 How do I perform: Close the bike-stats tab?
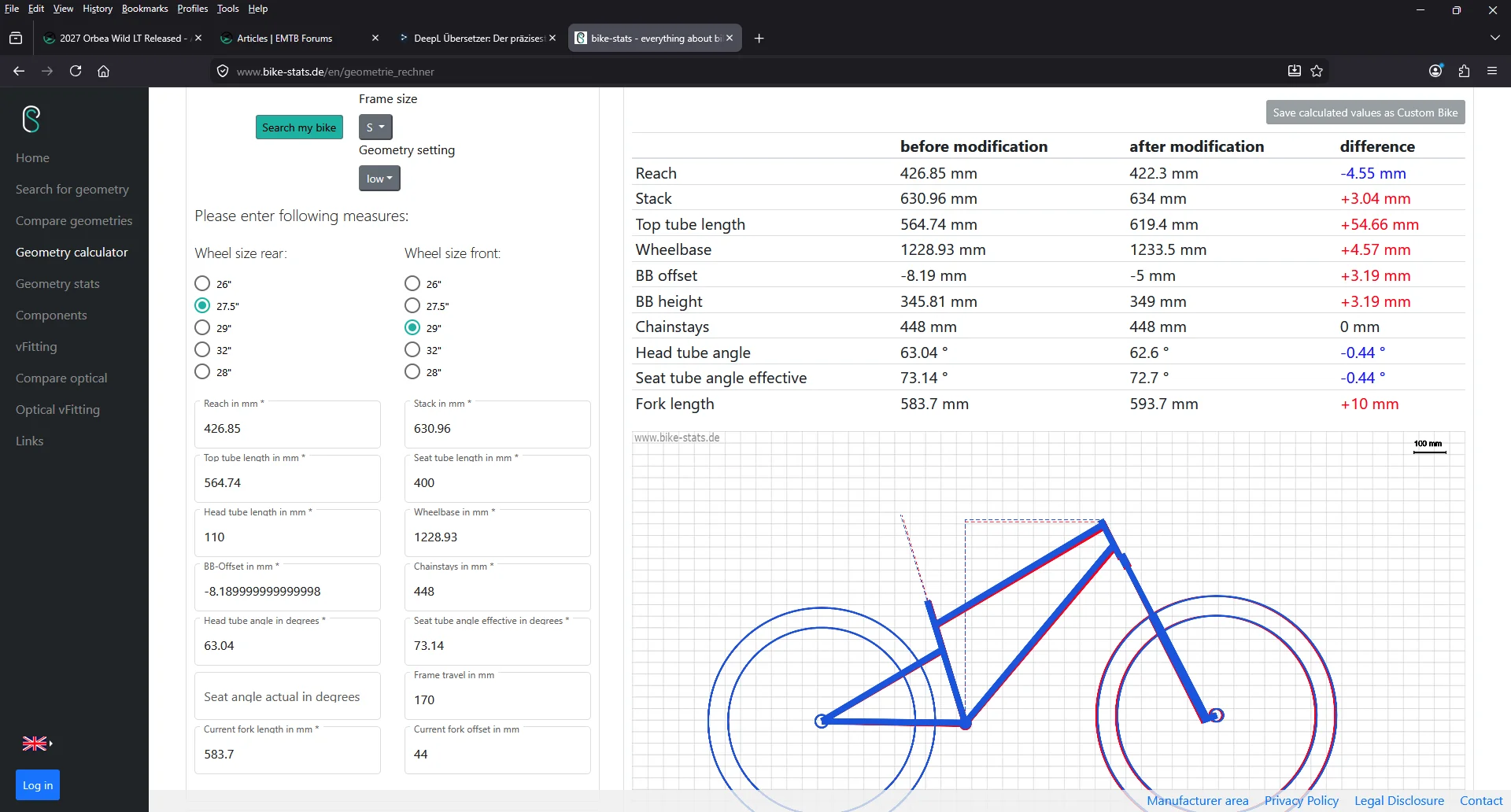(730, 38)
